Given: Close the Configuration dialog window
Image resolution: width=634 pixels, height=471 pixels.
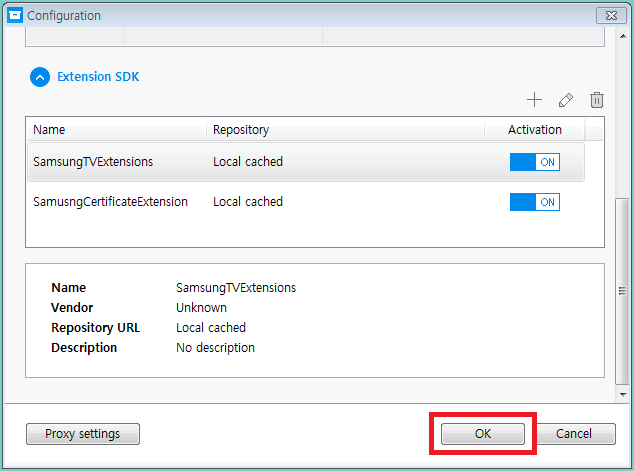Looking at the screenshot, I should 610,15.
